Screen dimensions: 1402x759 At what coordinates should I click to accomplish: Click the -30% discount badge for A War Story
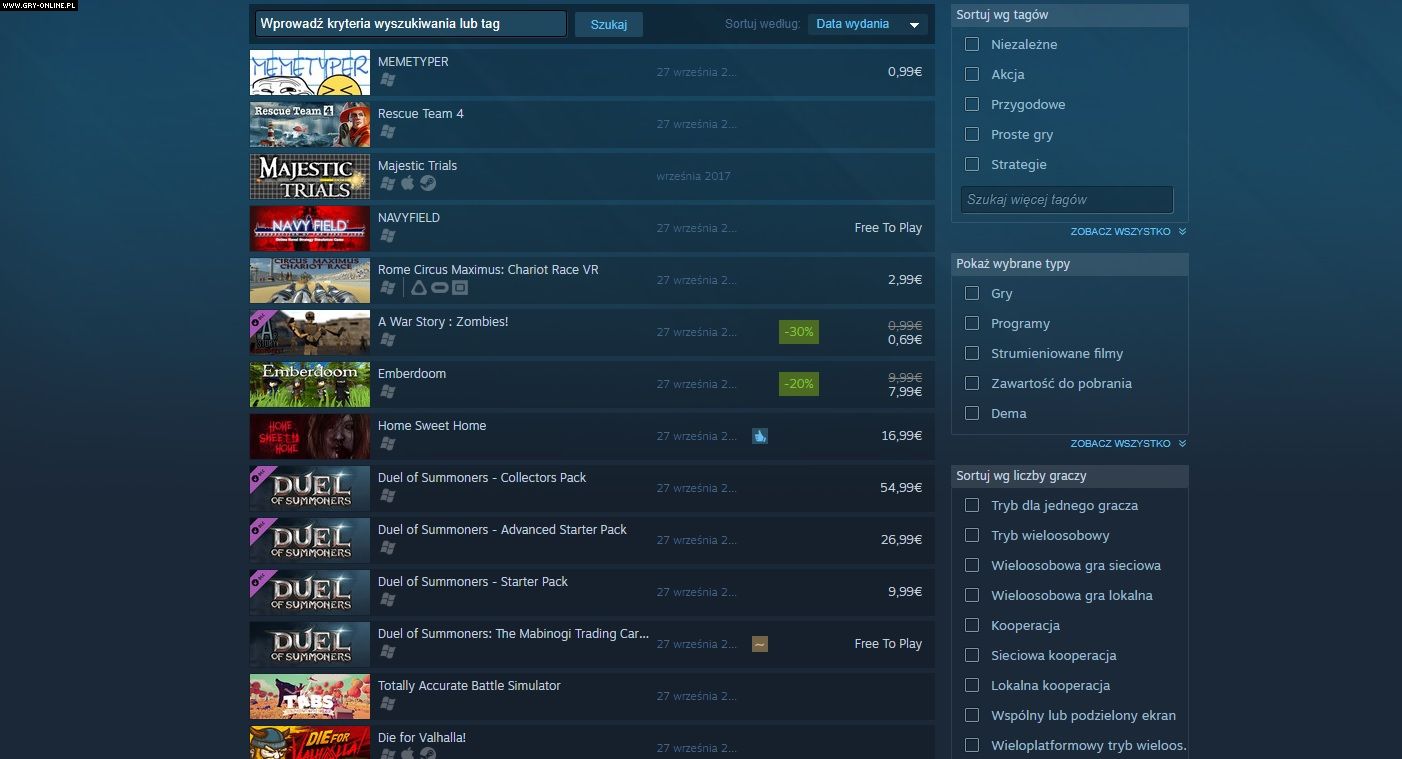[x=798, y=332]
